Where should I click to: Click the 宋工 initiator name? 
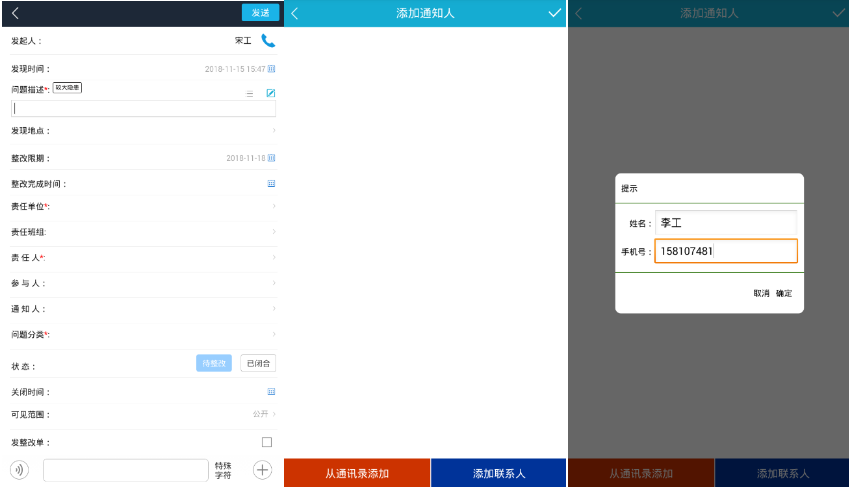[243, 41]
